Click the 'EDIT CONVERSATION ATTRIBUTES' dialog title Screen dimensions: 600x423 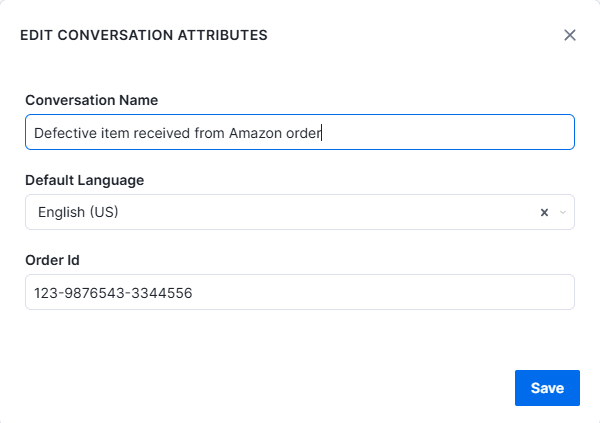[144, 35]
